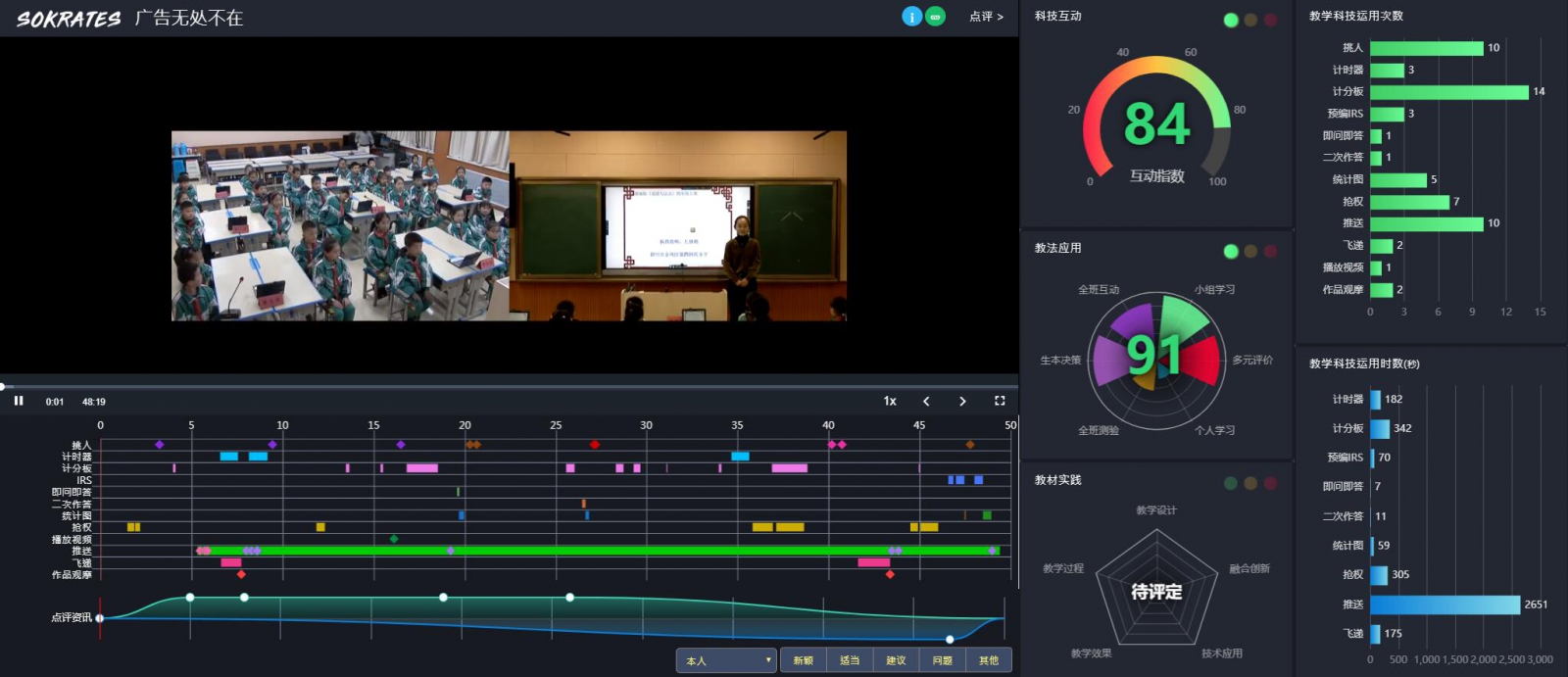Viewport: 1568px width, 677px height.
Task: Select the 建议 comment tag
Action: click(896, 660)
